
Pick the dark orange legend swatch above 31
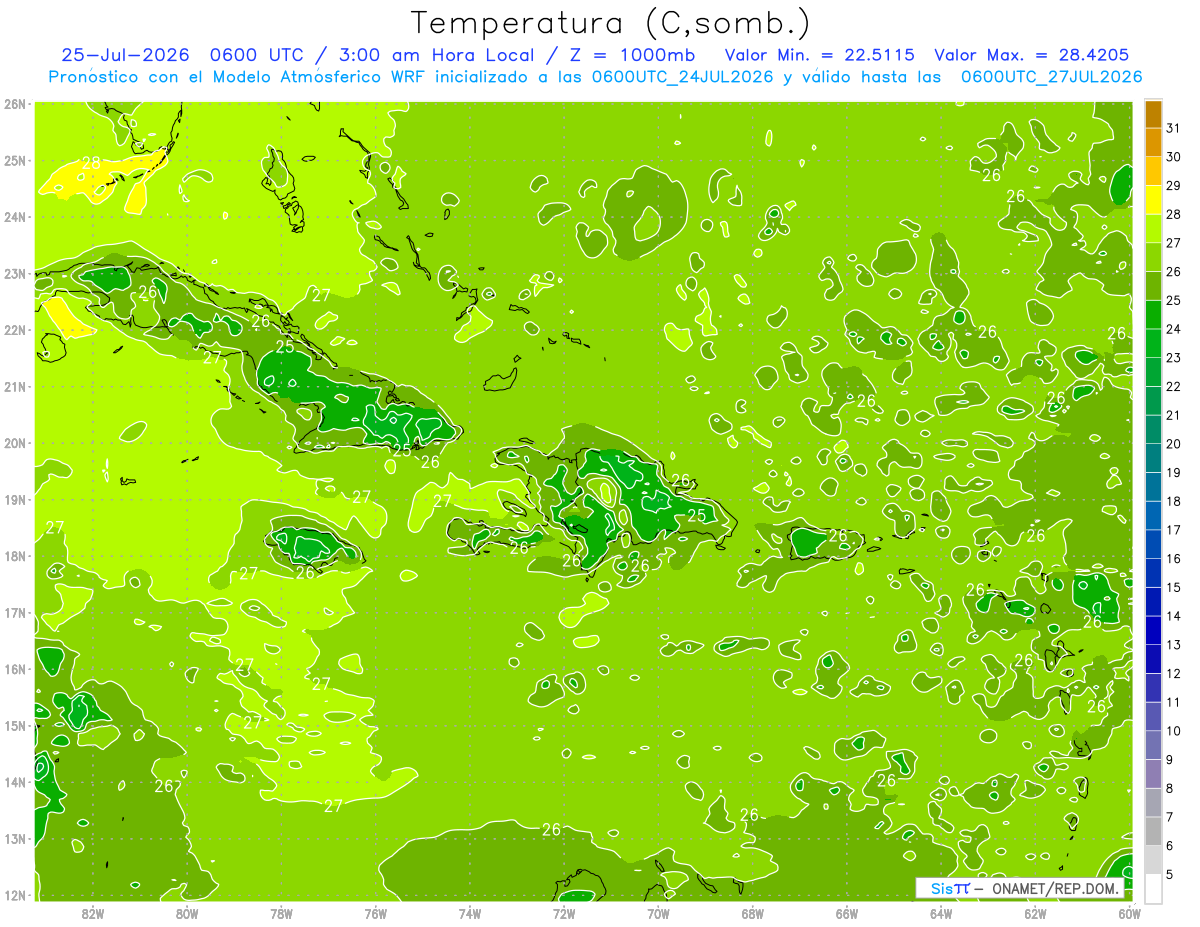pyautogui.click(x=1154, y=114)
